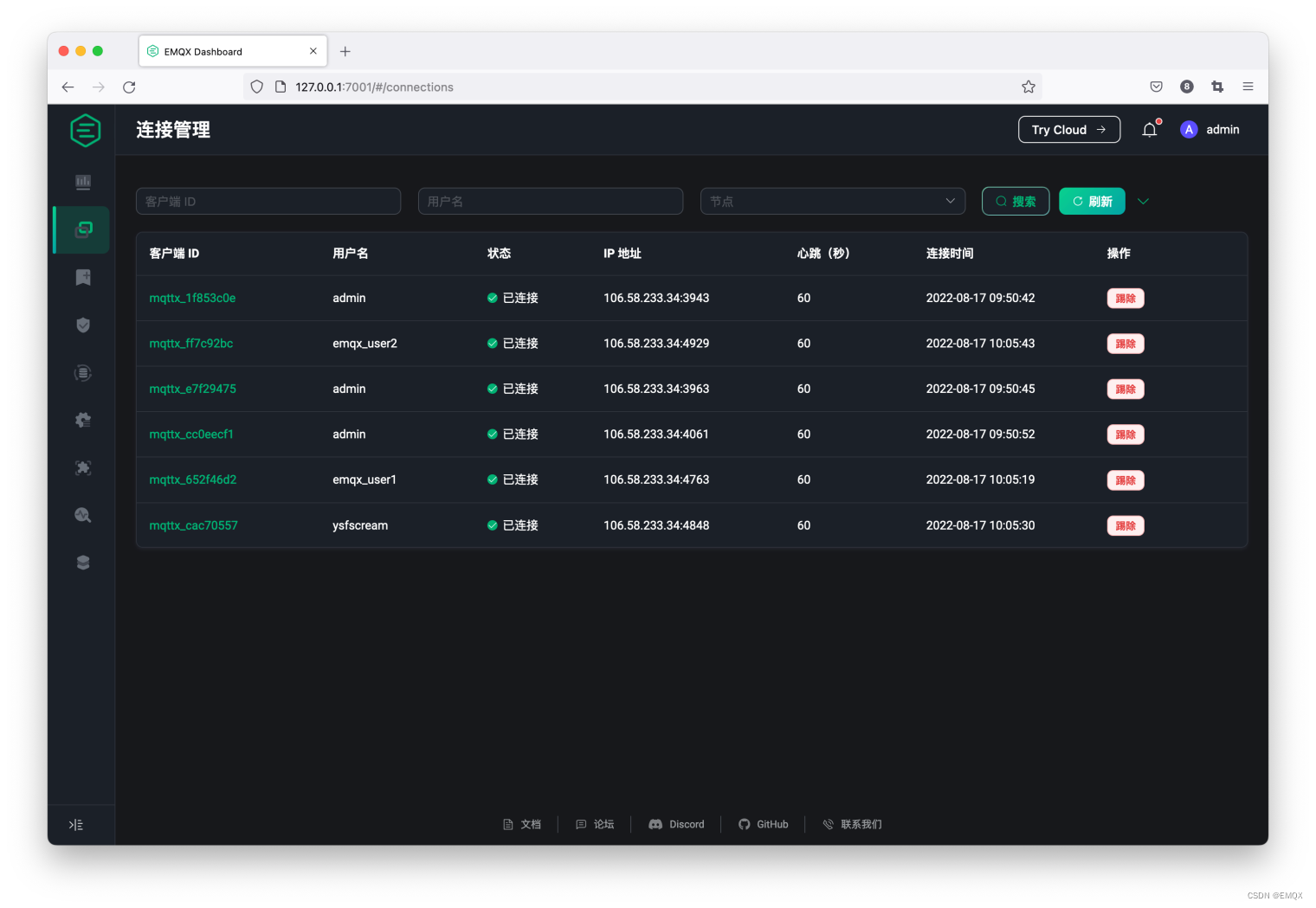
Task: Open the Firefox browser menu
Action: [x=1248, y=87]
